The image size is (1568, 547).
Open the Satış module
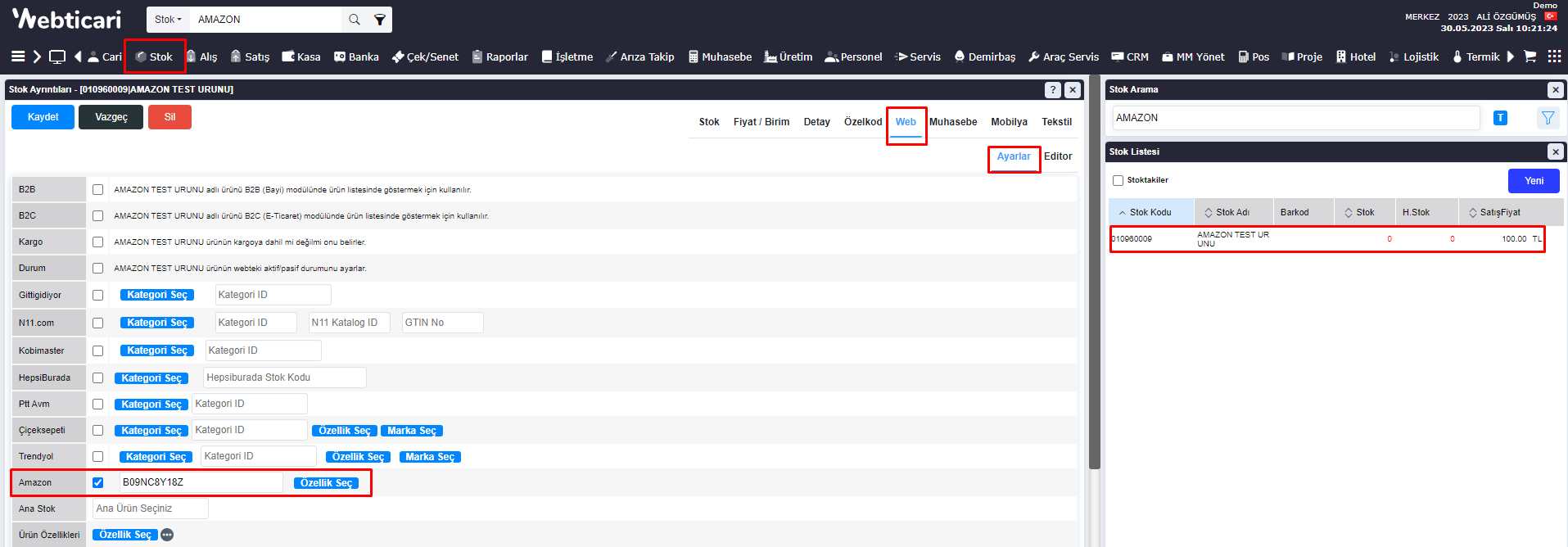pos(250,57)
